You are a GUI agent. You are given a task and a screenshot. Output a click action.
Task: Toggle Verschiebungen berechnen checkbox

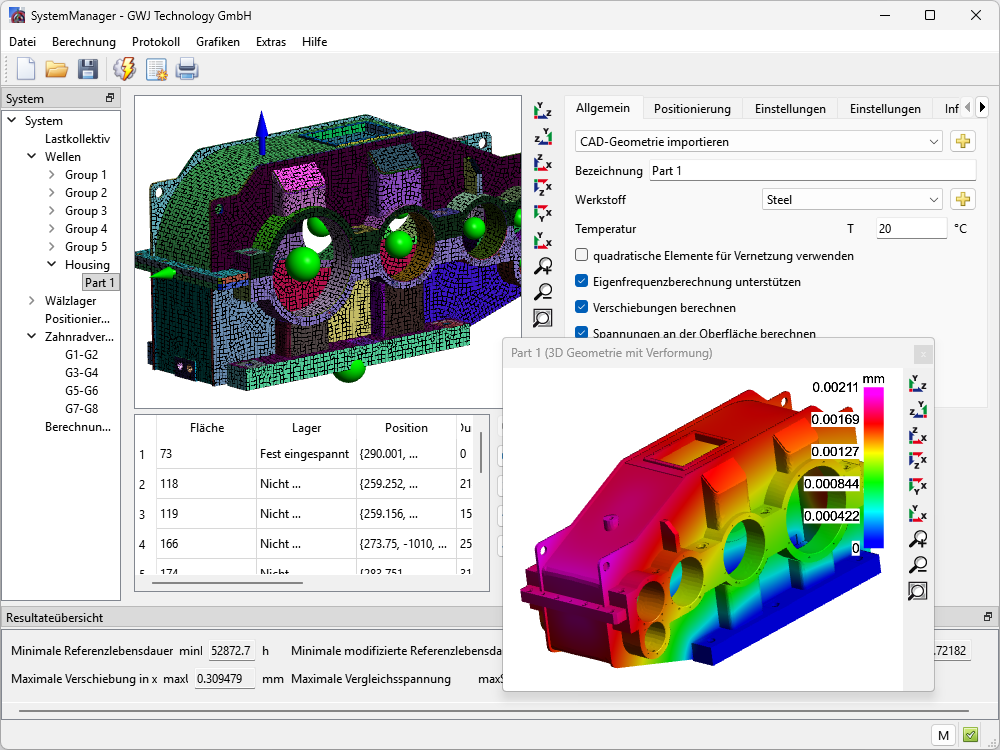tap(582, 308)
